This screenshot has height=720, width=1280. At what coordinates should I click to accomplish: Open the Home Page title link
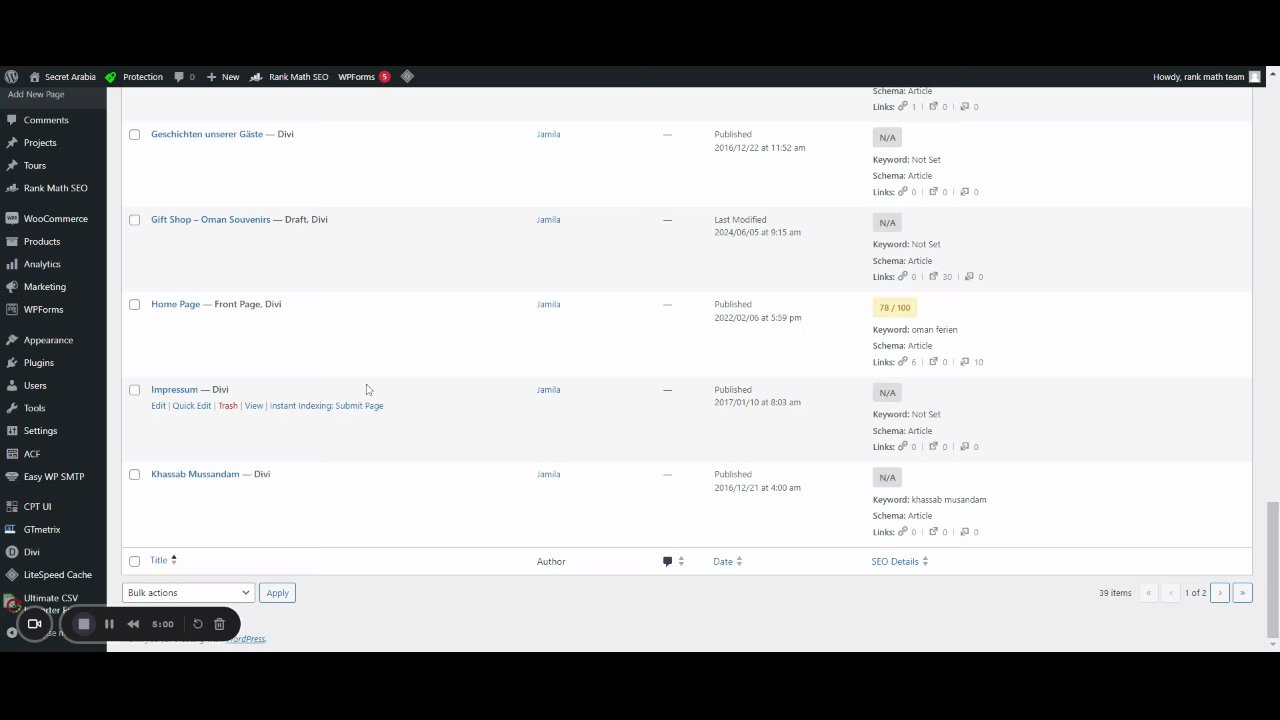tap(175, 304)
